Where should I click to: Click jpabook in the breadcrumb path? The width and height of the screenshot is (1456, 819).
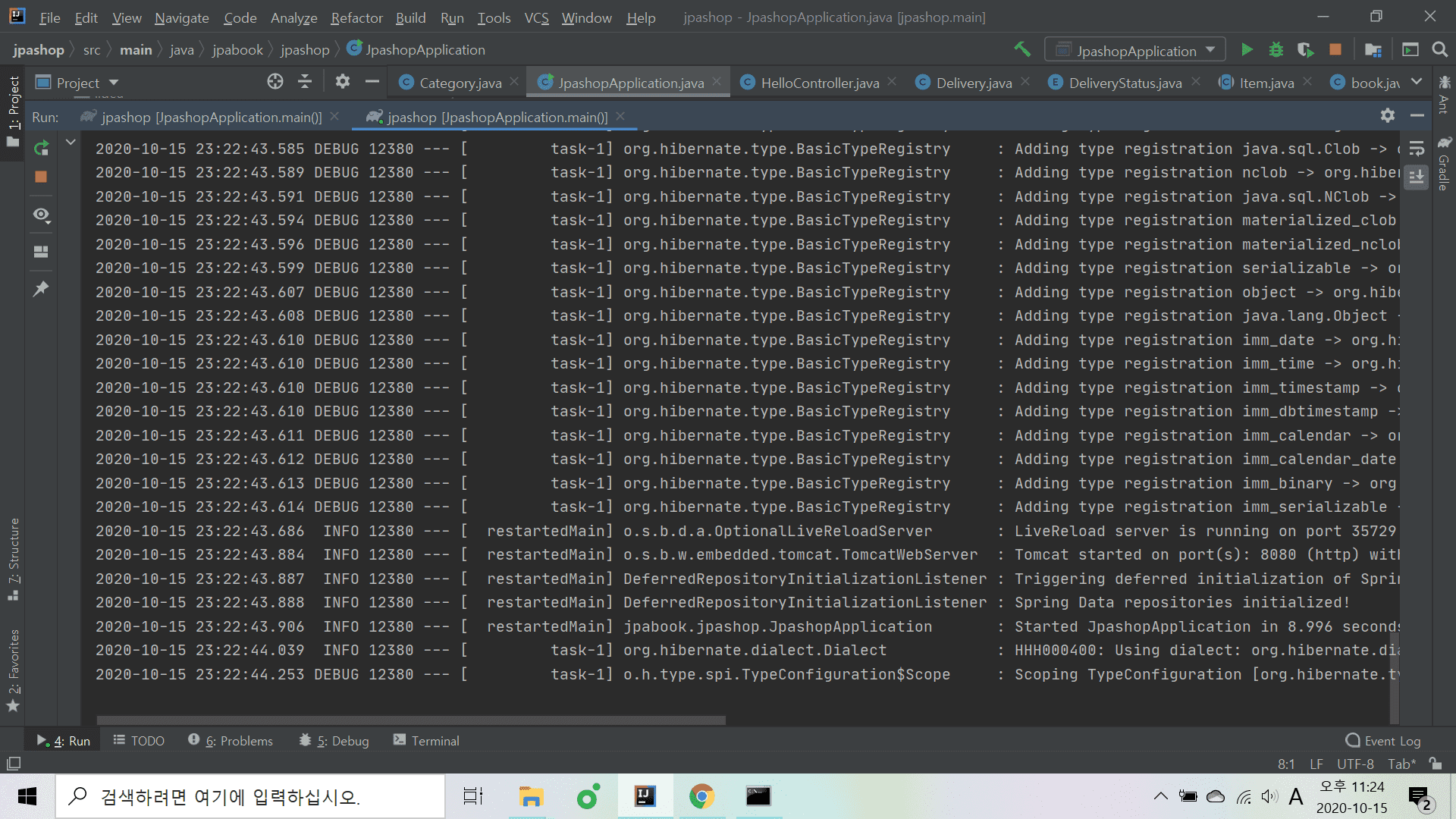[237, 50]
